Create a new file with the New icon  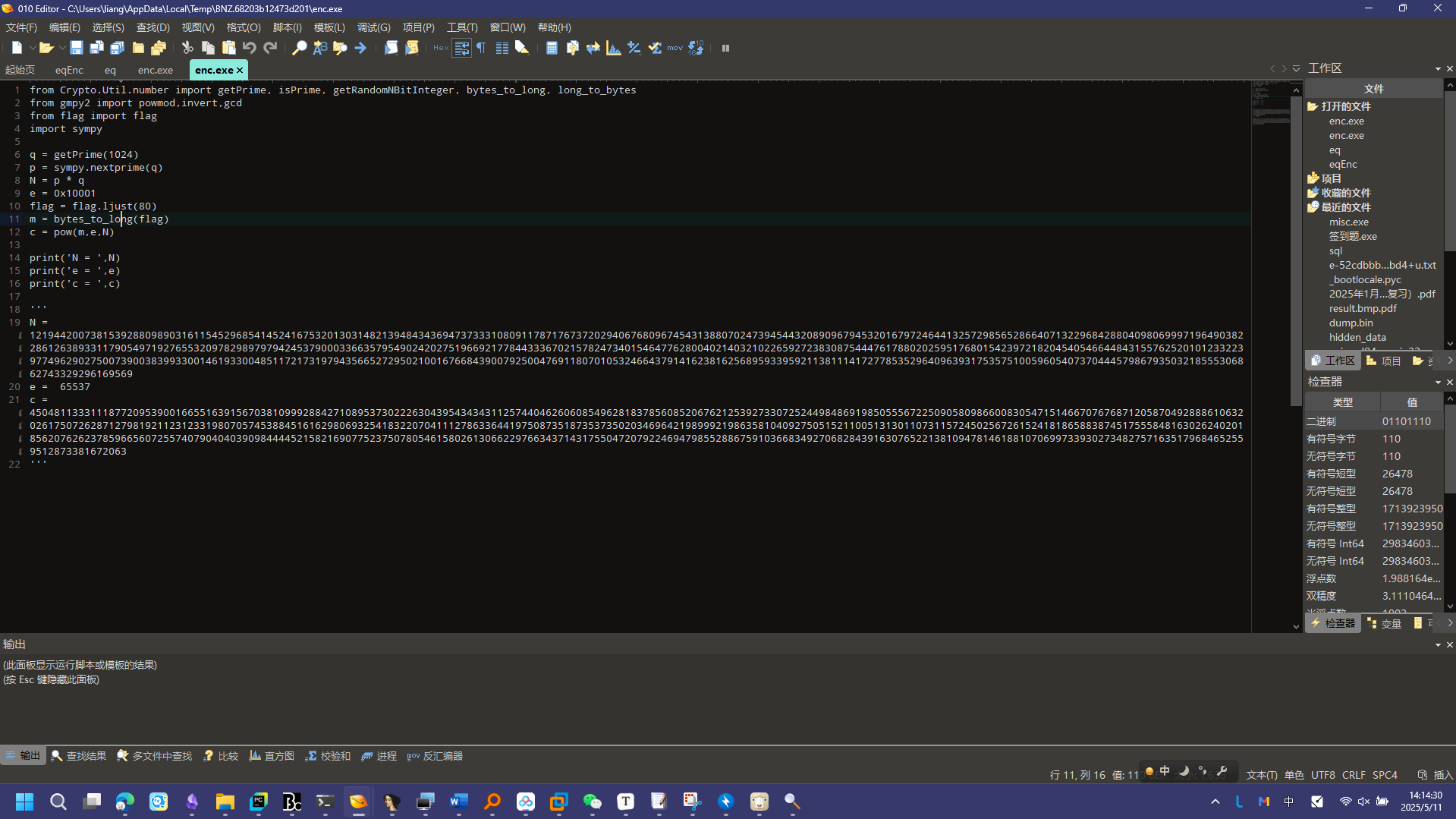pyautogui.click(x=17, y=48)
